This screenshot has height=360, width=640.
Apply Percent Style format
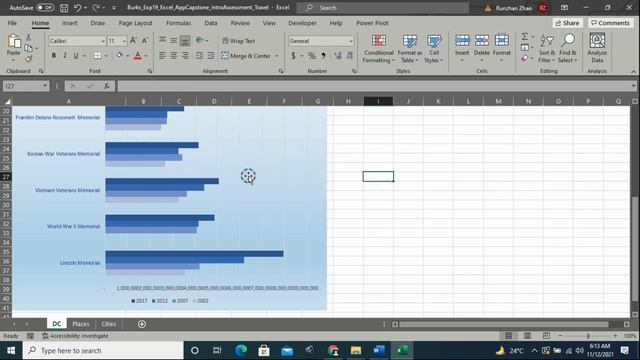[312, 56]
